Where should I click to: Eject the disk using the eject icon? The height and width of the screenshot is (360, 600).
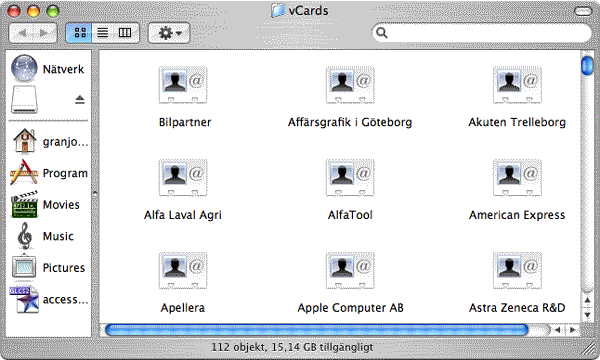click(x=80, y=100)
